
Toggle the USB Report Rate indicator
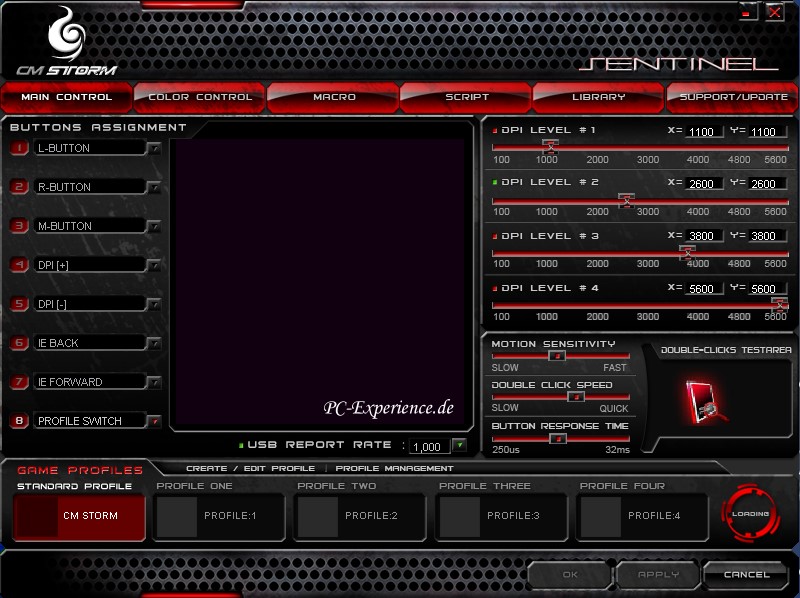tap(241, 445)
